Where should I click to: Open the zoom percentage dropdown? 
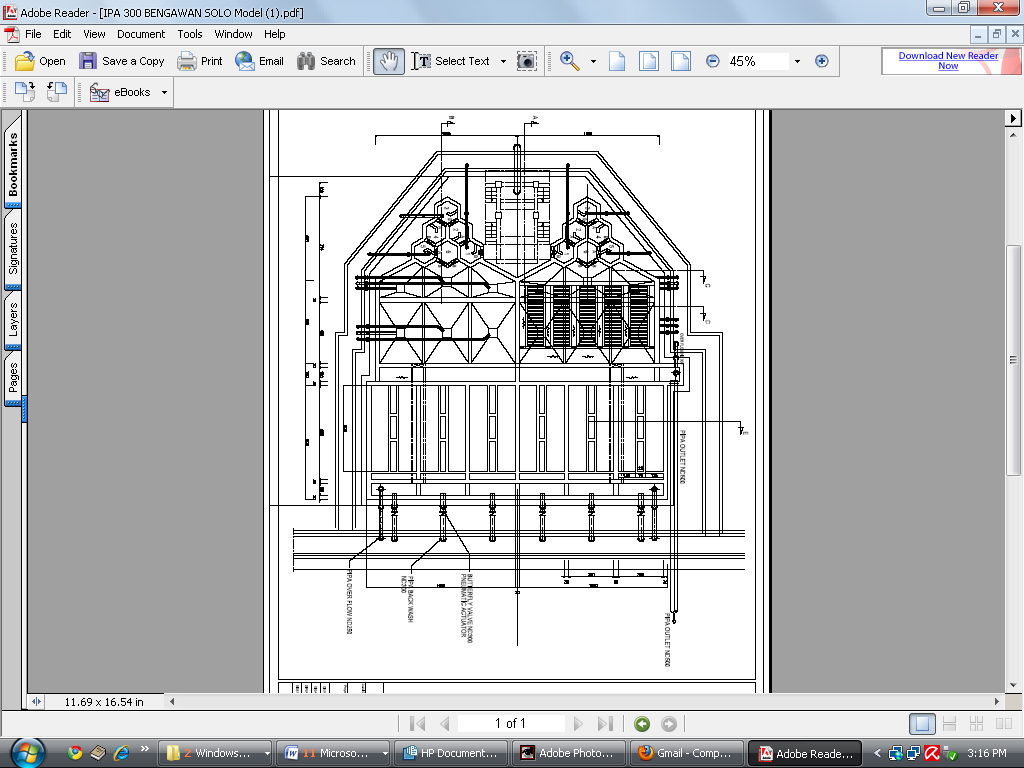797,61
